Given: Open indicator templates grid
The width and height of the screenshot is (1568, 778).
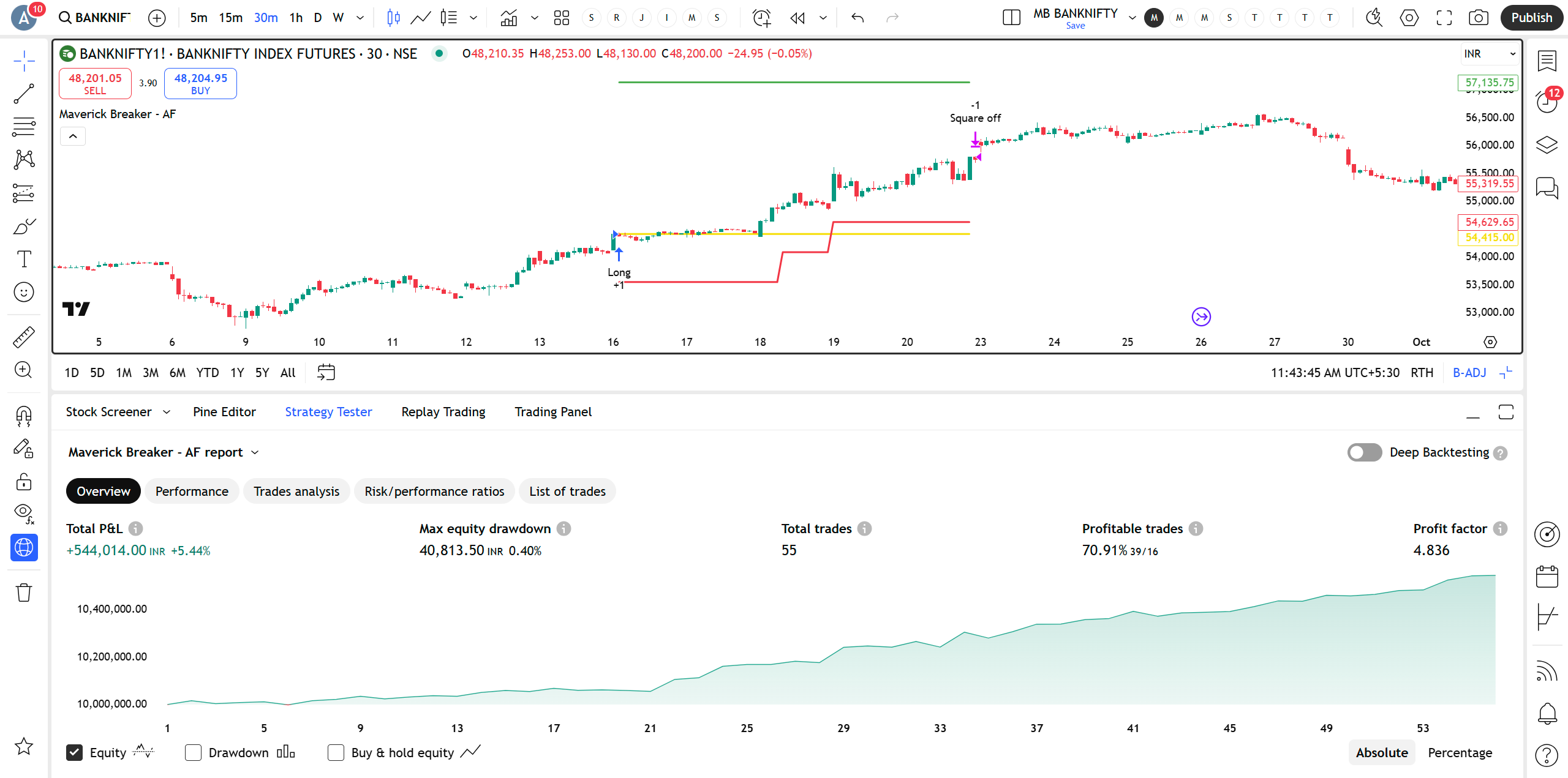Looking at the screenshot, I should [561, 18].
